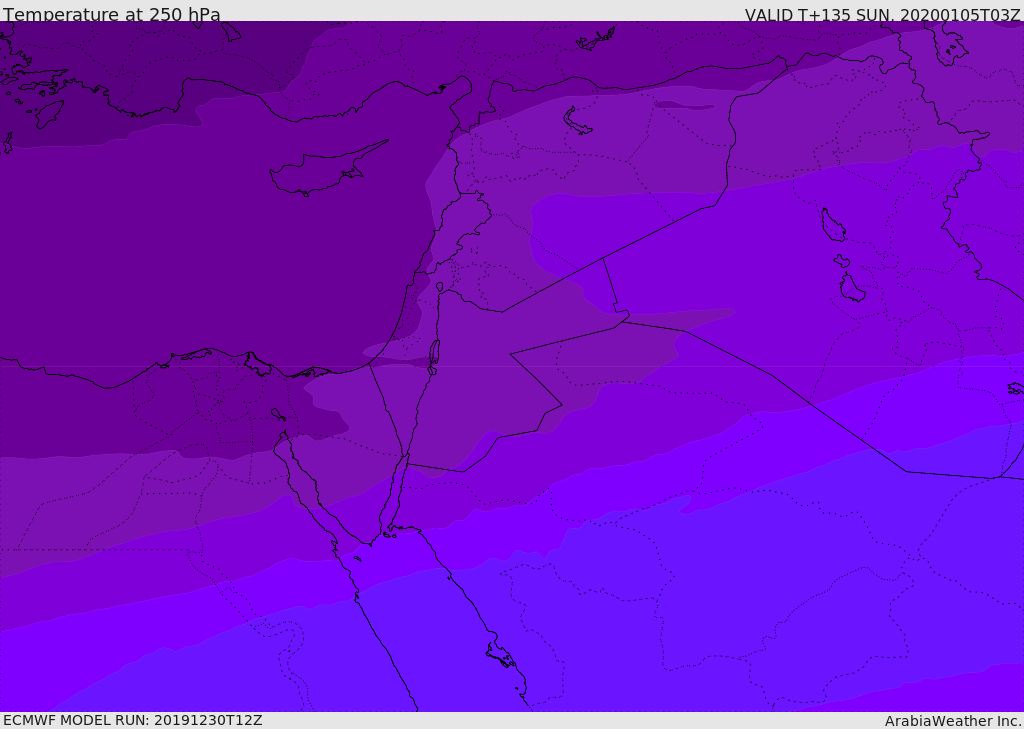Screen dimensions: 1024x729
Task: Click the 'ECMWF MODEL RUN: 20191230T12Z' label
Action: pyautogui.click(x=133, y=721)
